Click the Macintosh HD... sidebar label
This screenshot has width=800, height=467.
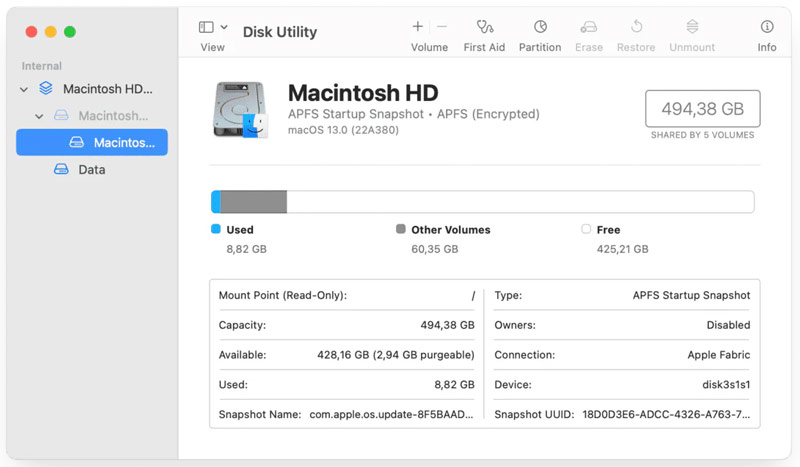click(108, 89)
